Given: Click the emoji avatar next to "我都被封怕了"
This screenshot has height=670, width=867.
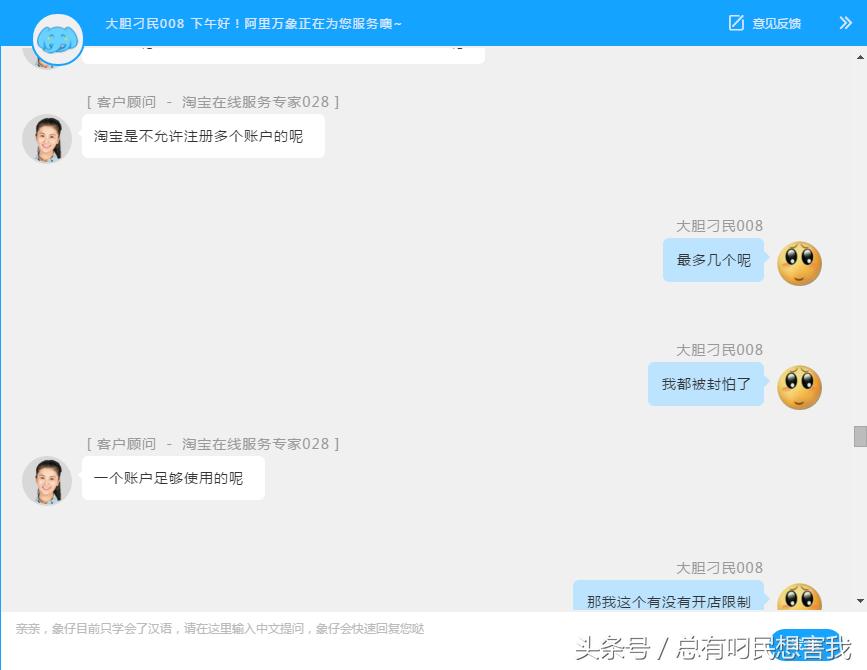Looking at the screenshot, I should (x=799, y=386).
